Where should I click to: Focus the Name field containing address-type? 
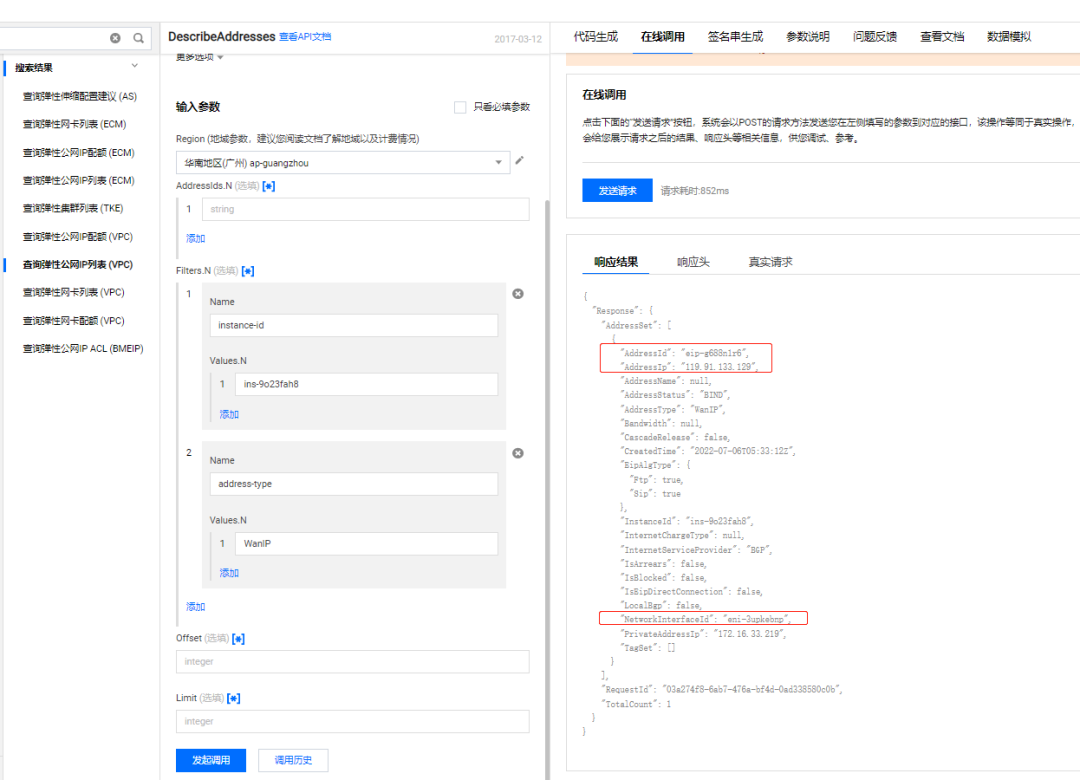click(x=353, y=484)
